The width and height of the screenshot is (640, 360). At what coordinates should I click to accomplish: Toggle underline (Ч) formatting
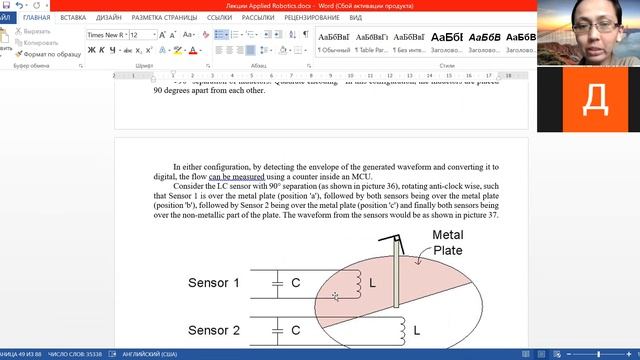pyautogui.click(x=112, y=50)
